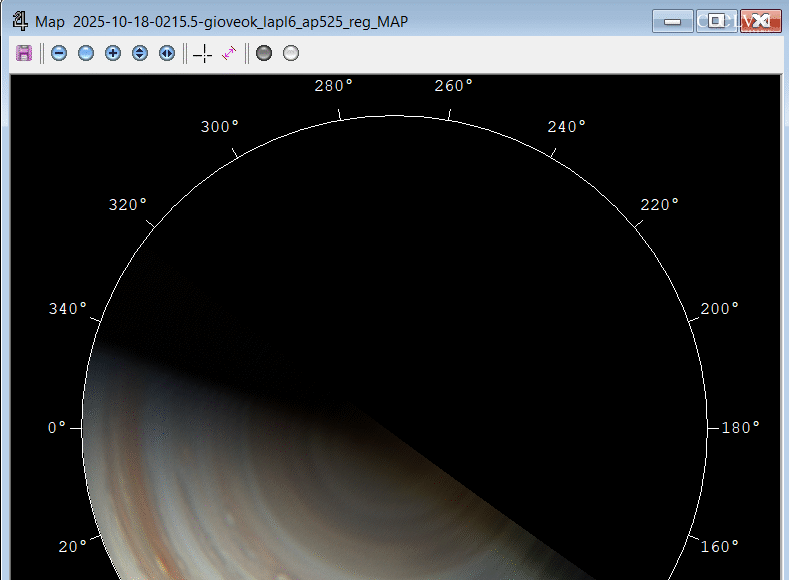Click the 280° longitude label
Viewport: 789px width, 580px height.
click(x=334, y=86)
